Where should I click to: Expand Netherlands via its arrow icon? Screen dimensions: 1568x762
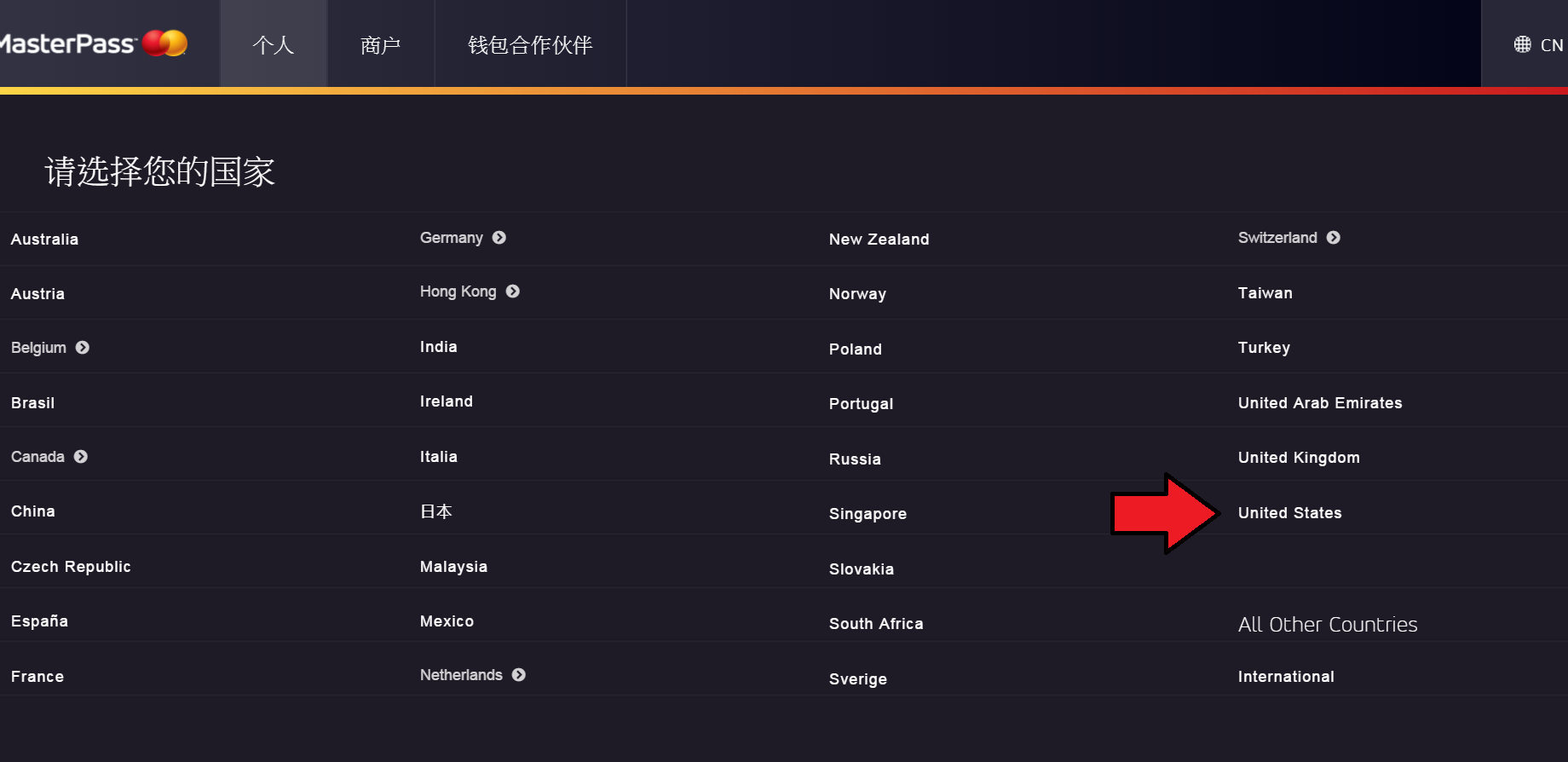point(519,675)
